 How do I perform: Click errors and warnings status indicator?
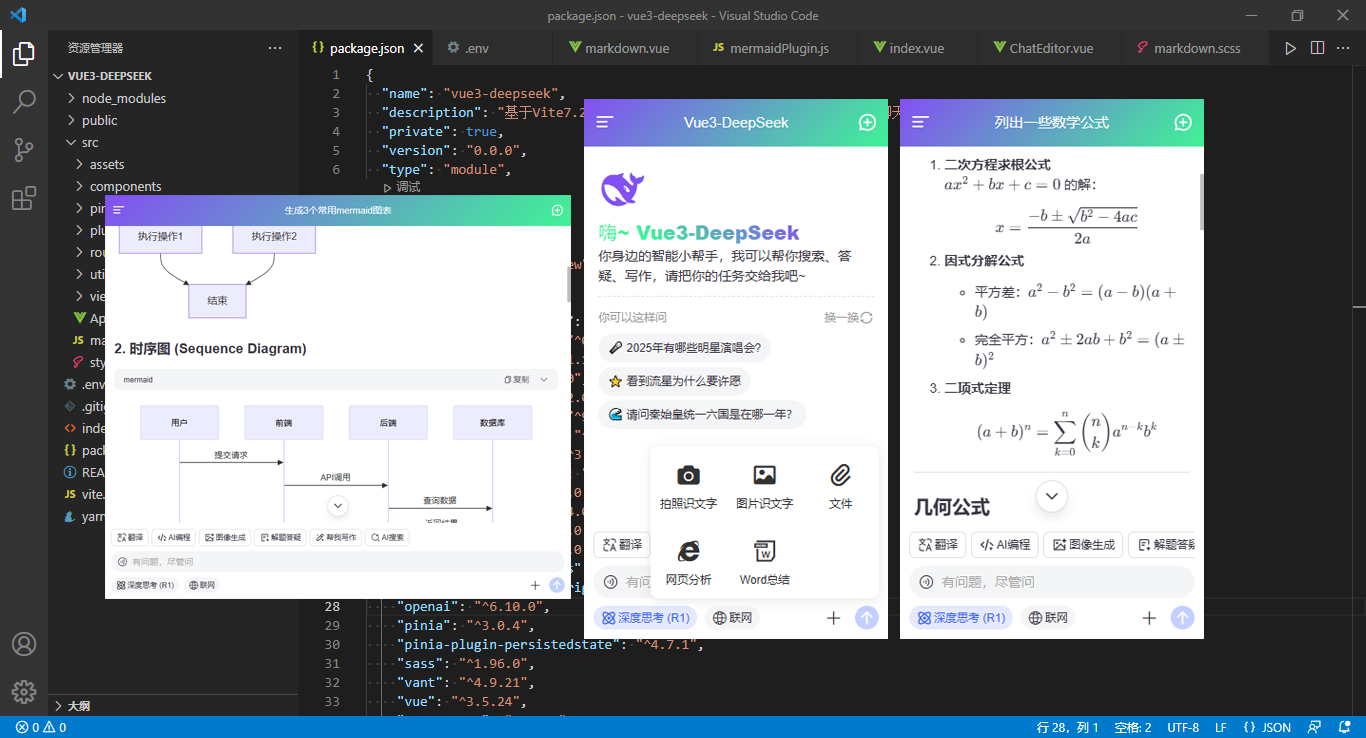[x=41, y=727]
